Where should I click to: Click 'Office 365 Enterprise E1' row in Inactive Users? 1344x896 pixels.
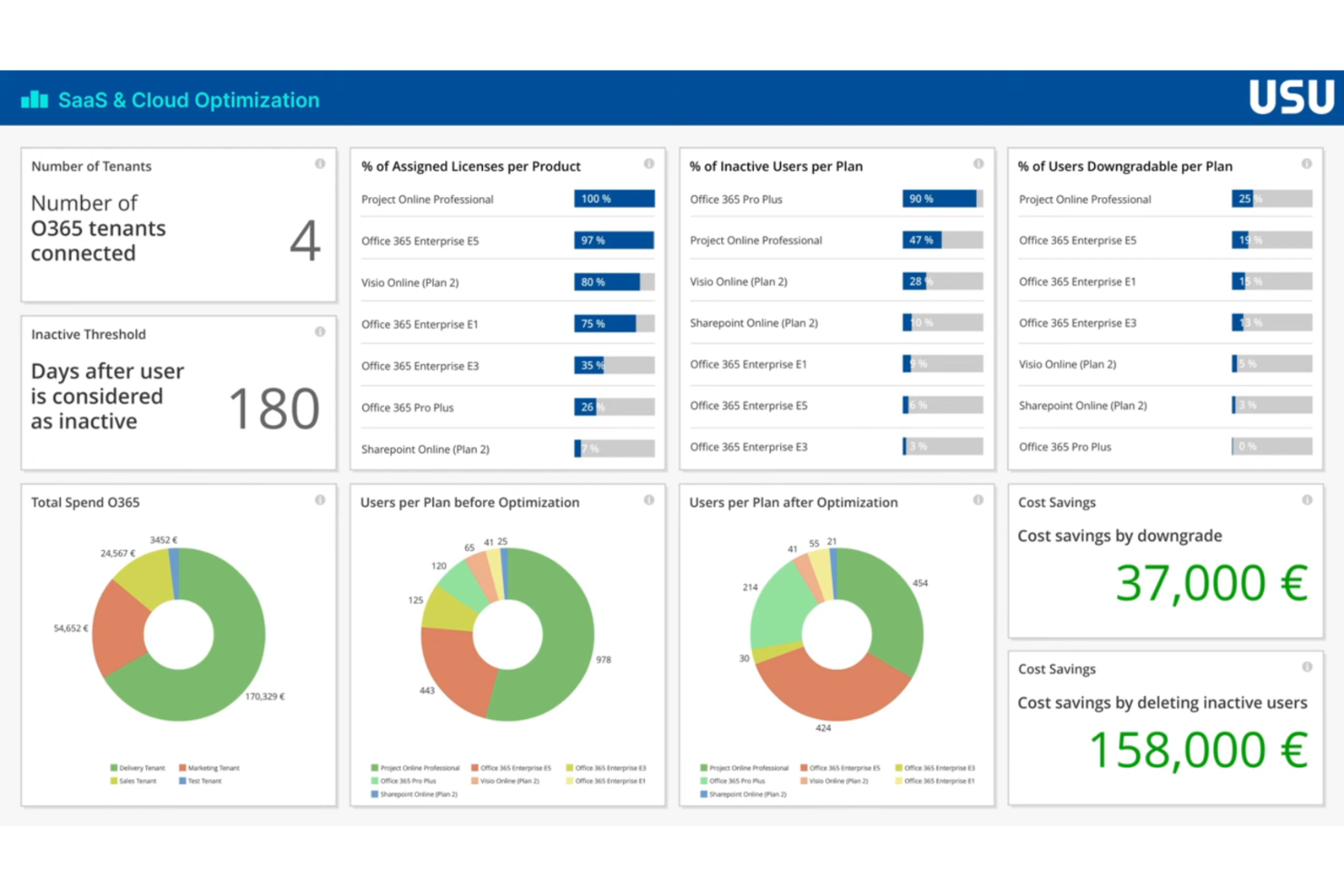pyautogui.click(x=836, y=364)
